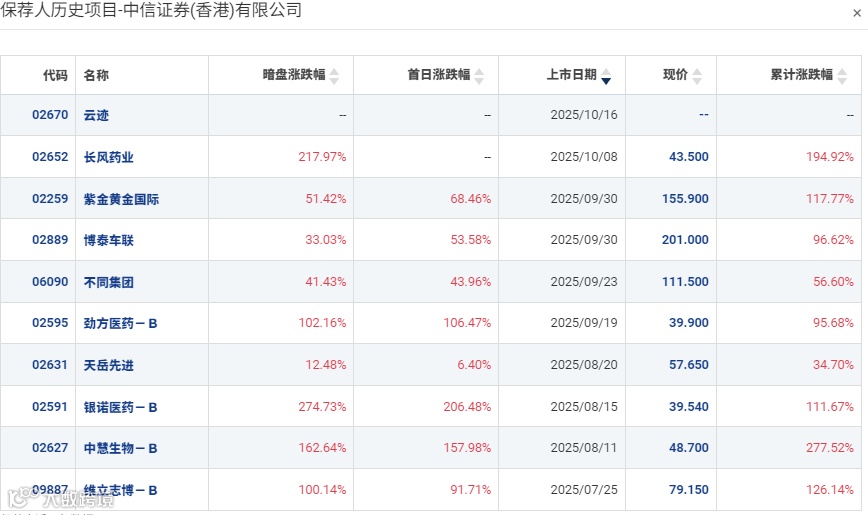This screenshot has height=515, width=868.
Task: Select cumulative gain 126.14%
Action: click(830, 490)
